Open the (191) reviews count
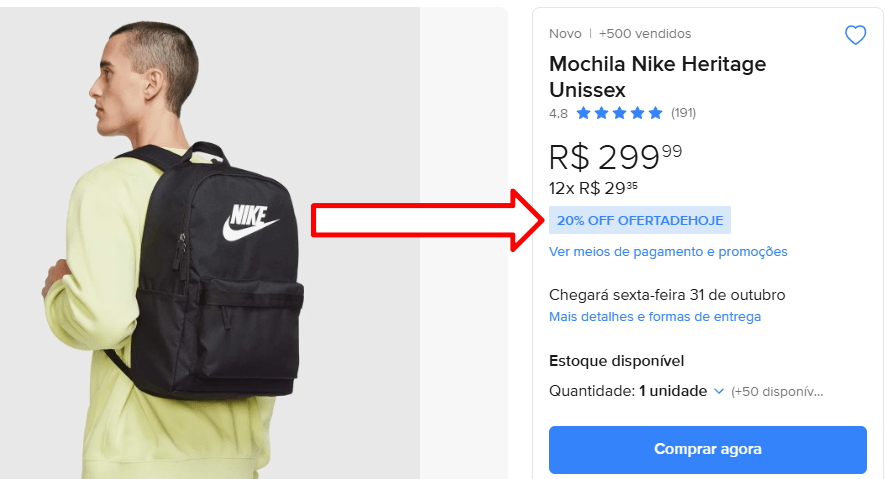This screenshot has width=892, height=479. click(x=683, y=113)
